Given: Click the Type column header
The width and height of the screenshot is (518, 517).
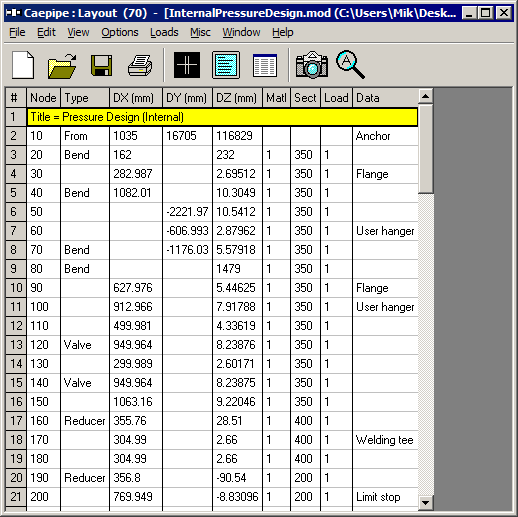Looking at the screenshot, I should (85, 98).
